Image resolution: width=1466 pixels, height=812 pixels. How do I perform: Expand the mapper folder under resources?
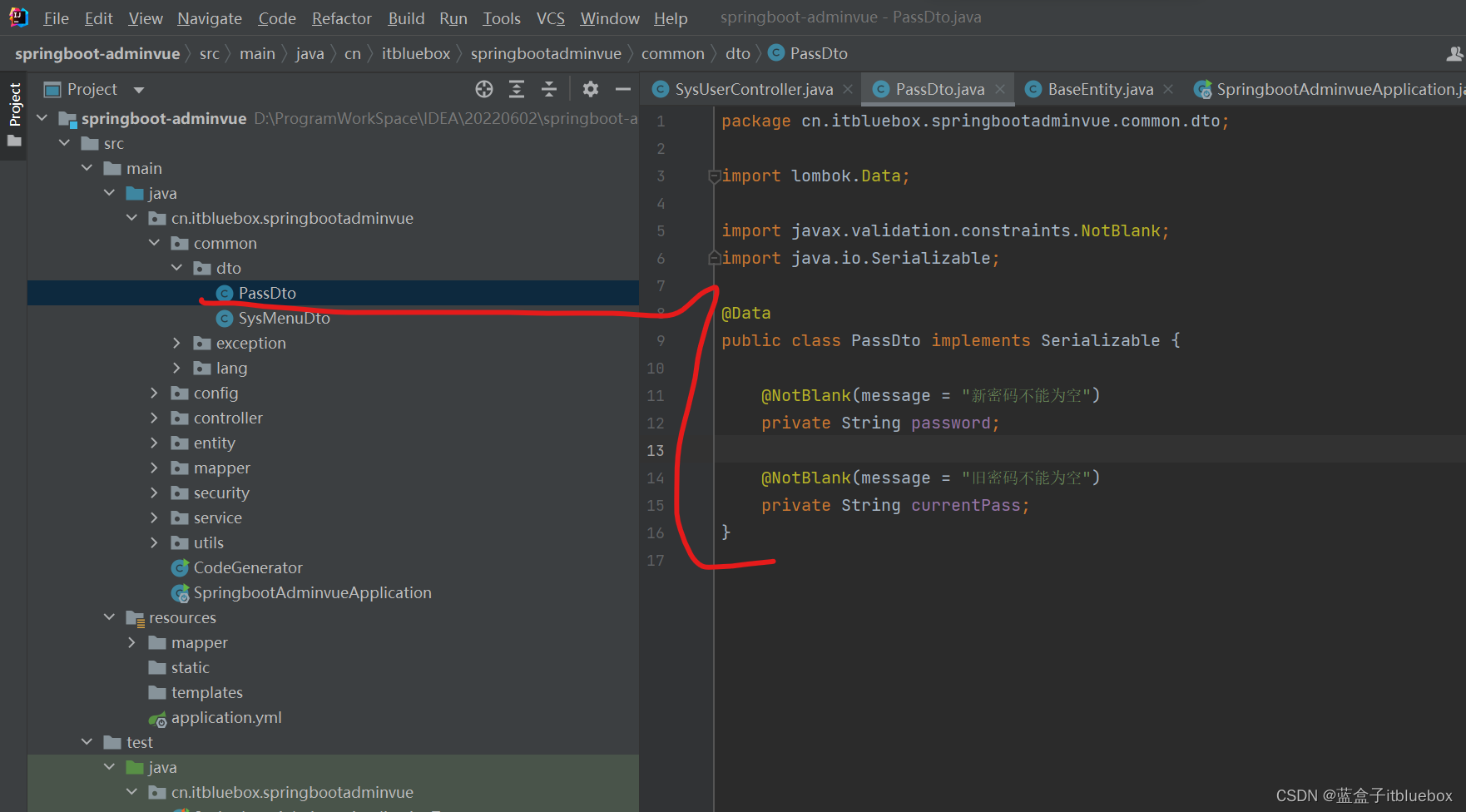(131, 642)
